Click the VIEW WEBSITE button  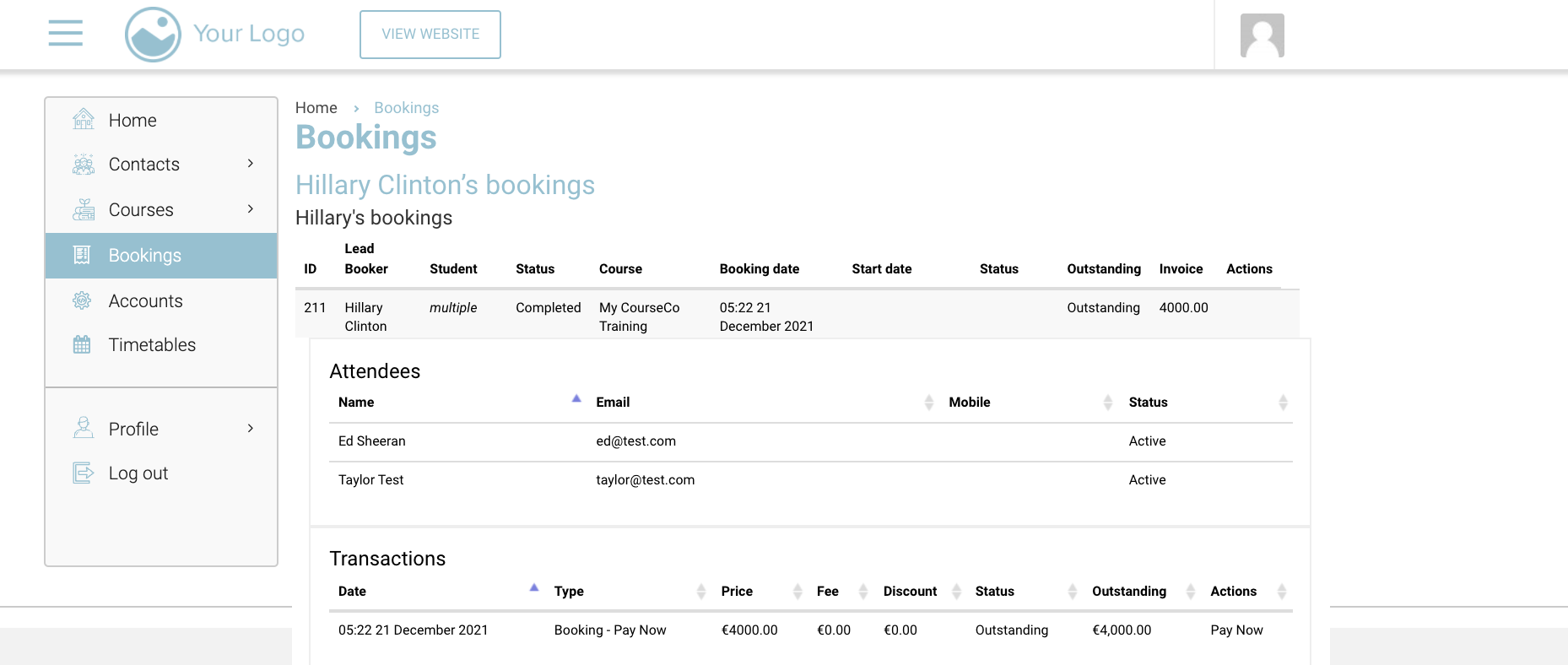430,35
